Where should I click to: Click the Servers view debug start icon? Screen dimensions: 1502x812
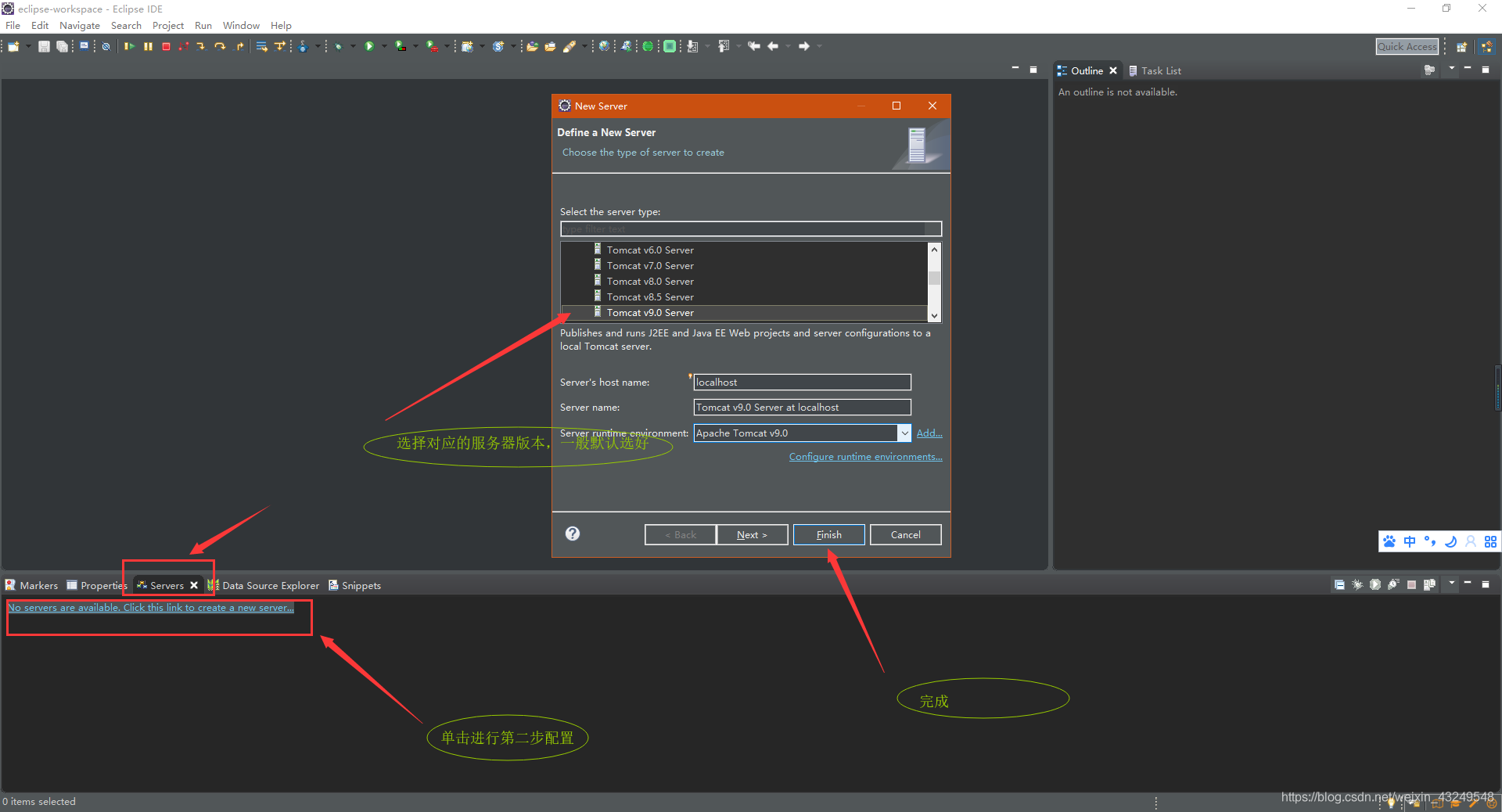tap(1357, 584)
